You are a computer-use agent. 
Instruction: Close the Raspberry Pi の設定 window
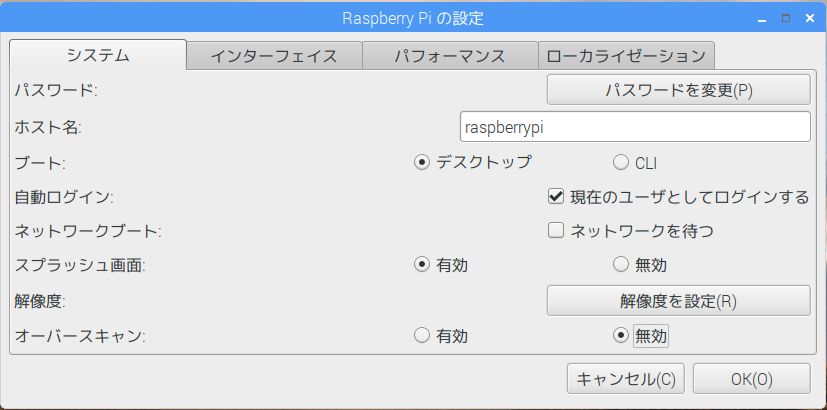[x=810, y=18]
